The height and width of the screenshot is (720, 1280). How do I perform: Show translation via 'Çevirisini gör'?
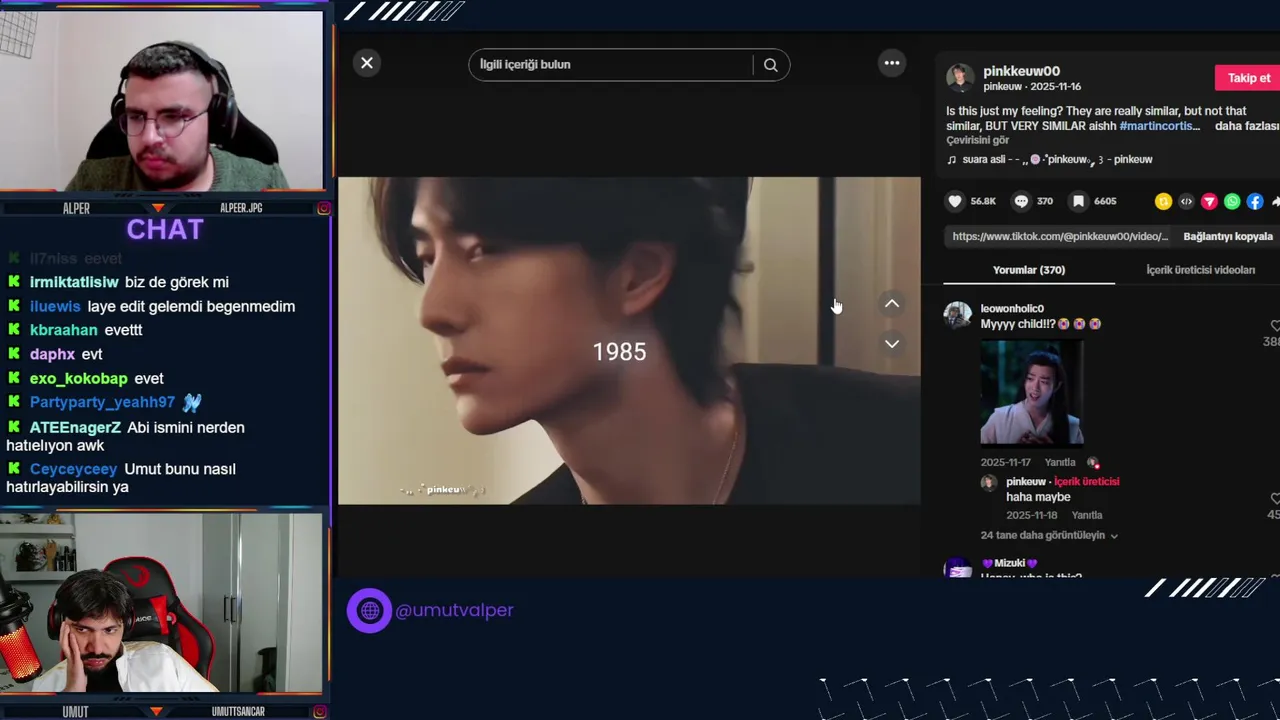(978, 141)
